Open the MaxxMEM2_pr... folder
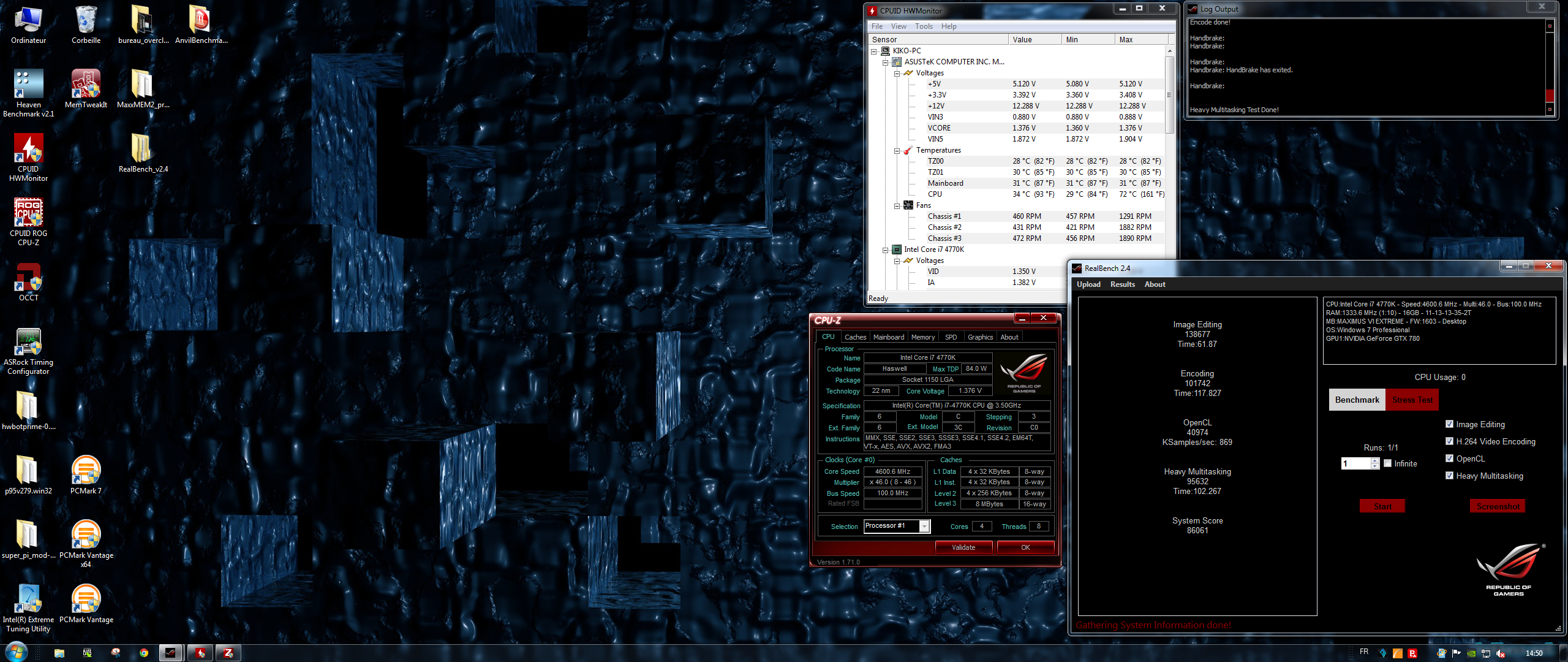Screen dimensions: 1568x662 point(143,89)
